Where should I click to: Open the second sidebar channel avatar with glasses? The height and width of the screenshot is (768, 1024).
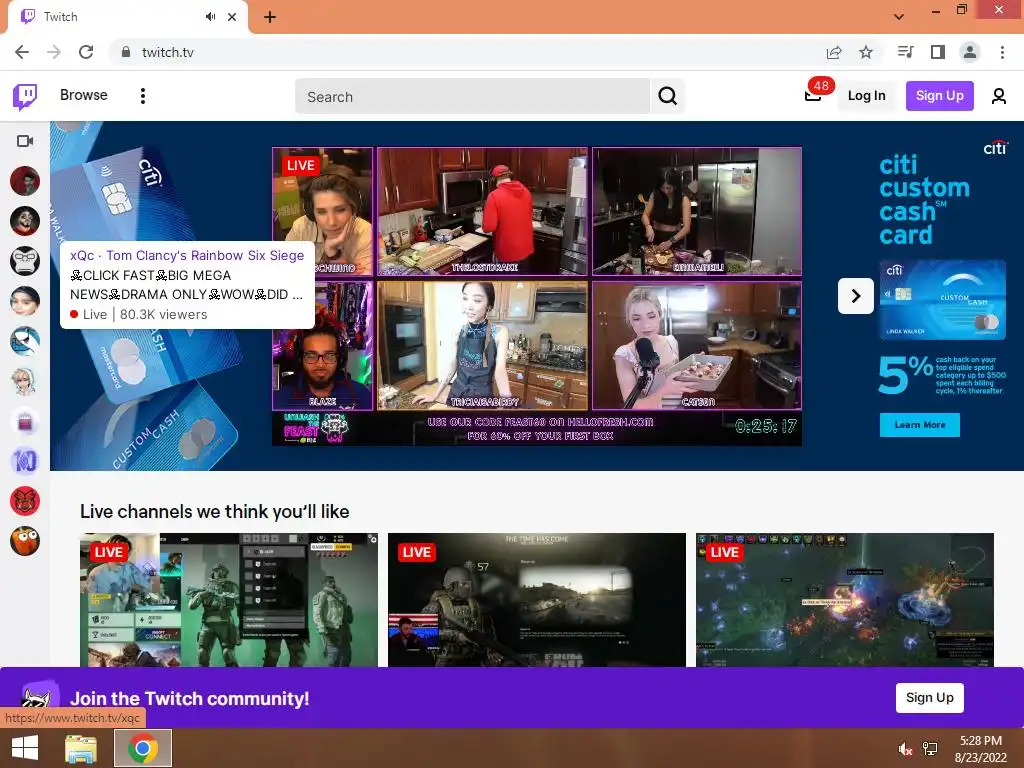[25, 221]
